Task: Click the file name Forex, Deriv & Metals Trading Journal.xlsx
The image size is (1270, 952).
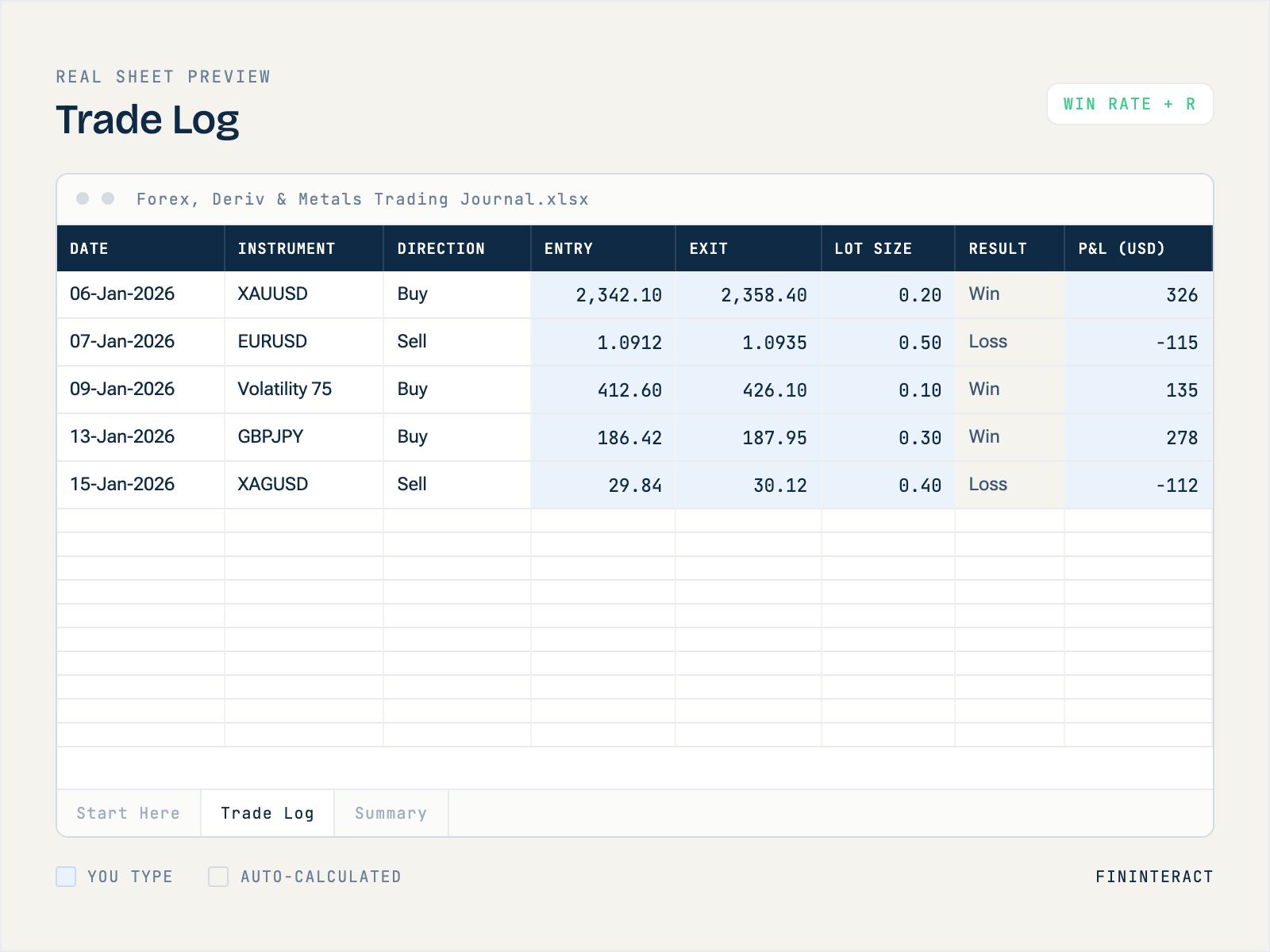Action: (x=363, y=199)
